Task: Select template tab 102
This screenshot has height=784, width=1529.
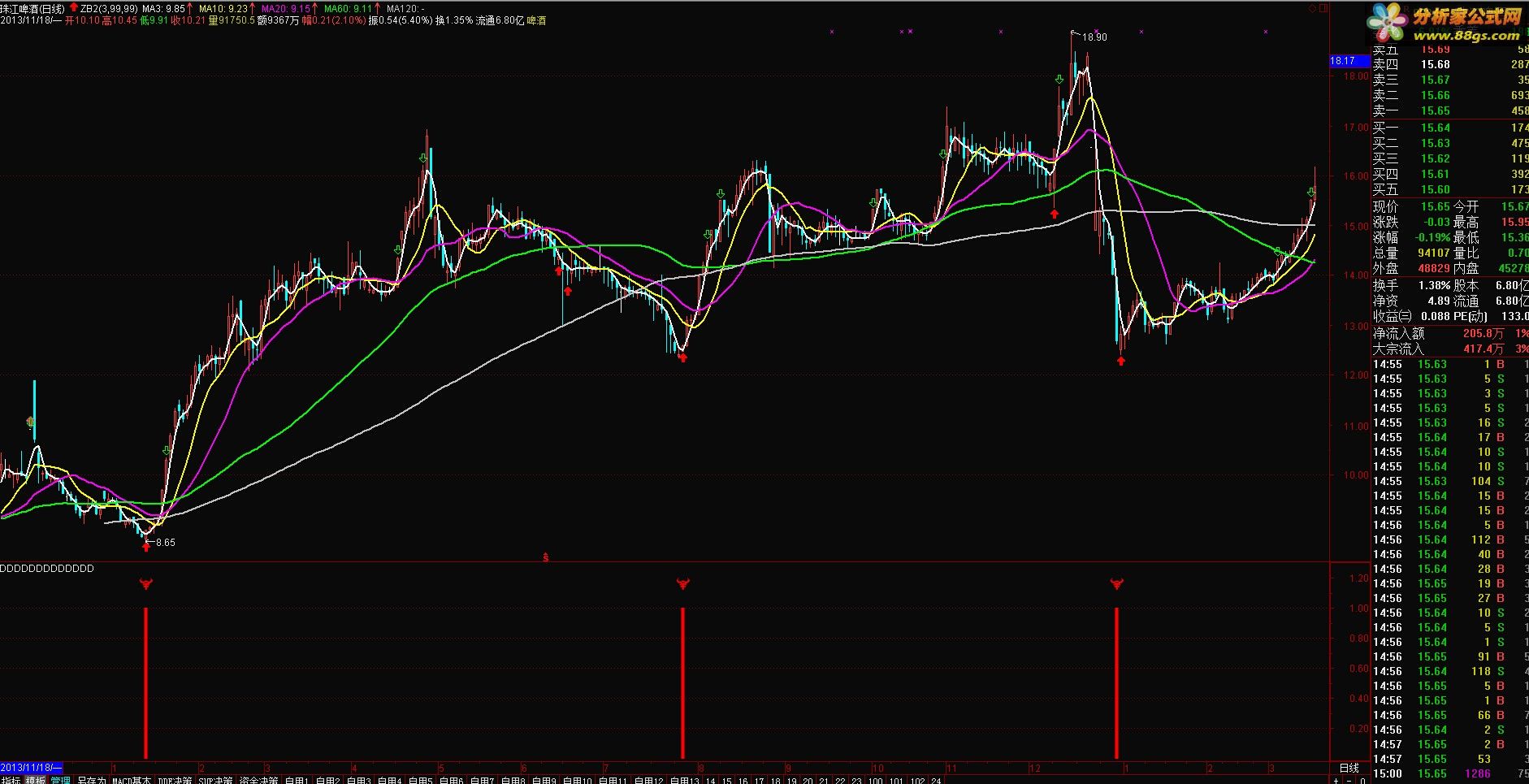Action: tap(917, 780)
